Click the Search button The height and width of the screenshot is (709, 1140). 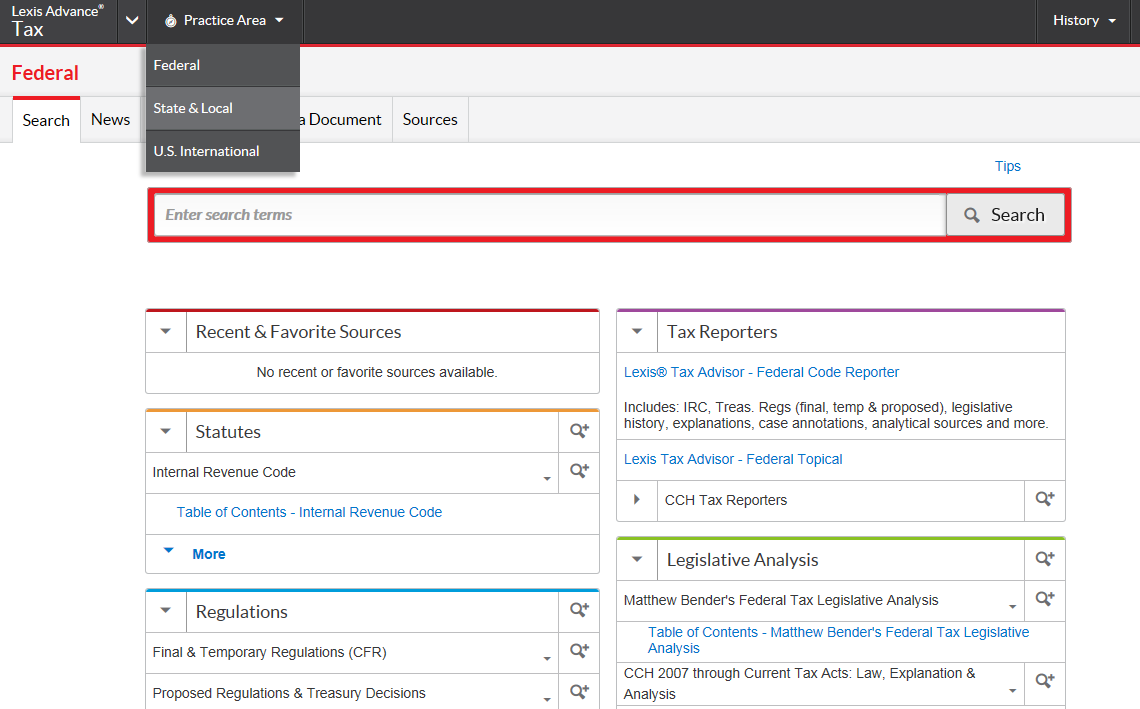click(x=1005, y=215)
